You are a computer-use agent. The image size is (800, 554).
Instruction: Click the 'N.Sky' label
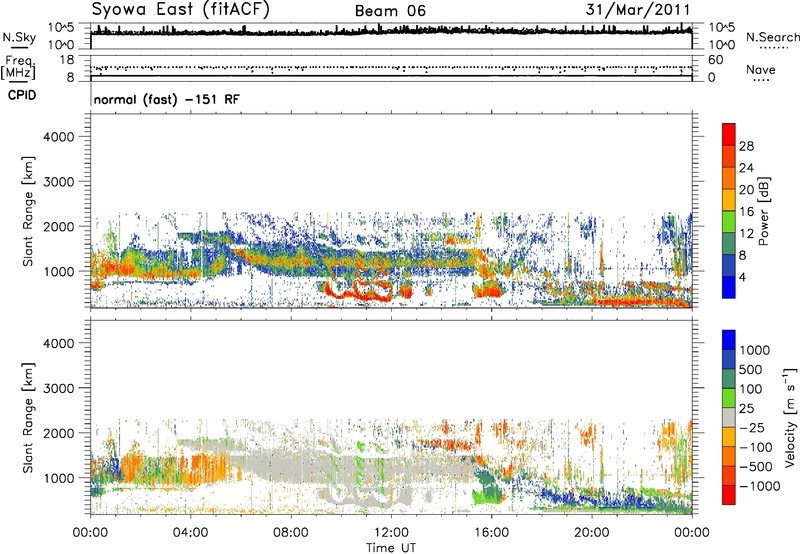(19, 37)
